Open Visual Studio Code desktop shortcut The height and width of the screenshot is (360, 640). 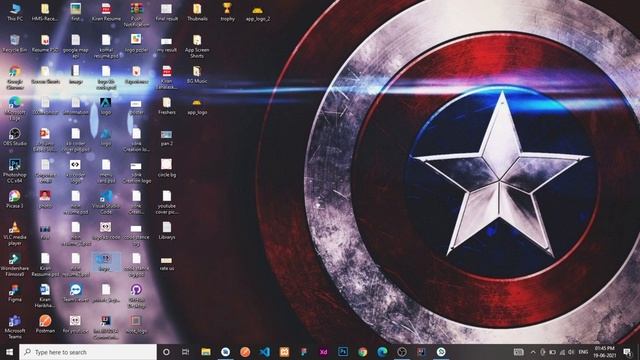click(x=106, y=202)
